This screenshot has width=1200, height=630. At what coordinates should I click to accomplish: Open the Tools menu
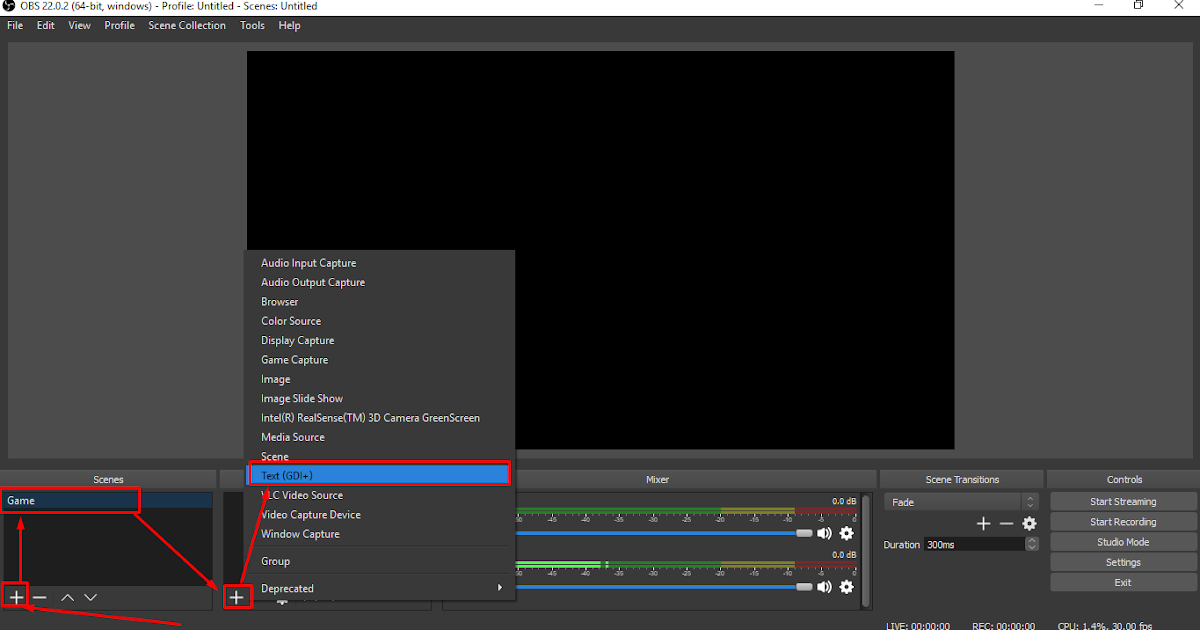(x=253, y=25)
